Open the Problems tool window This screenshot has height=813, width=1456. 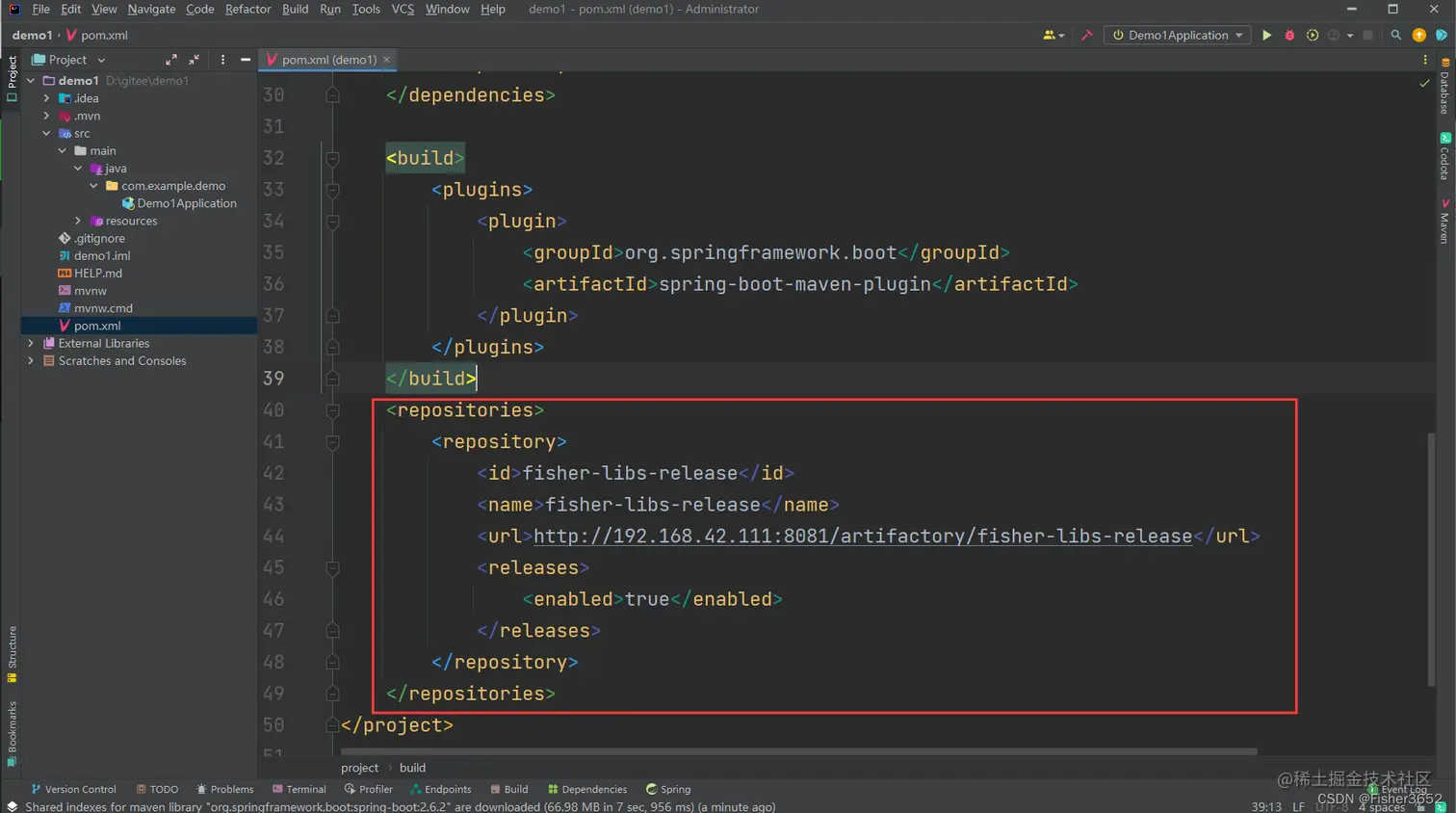click(224, 789)
